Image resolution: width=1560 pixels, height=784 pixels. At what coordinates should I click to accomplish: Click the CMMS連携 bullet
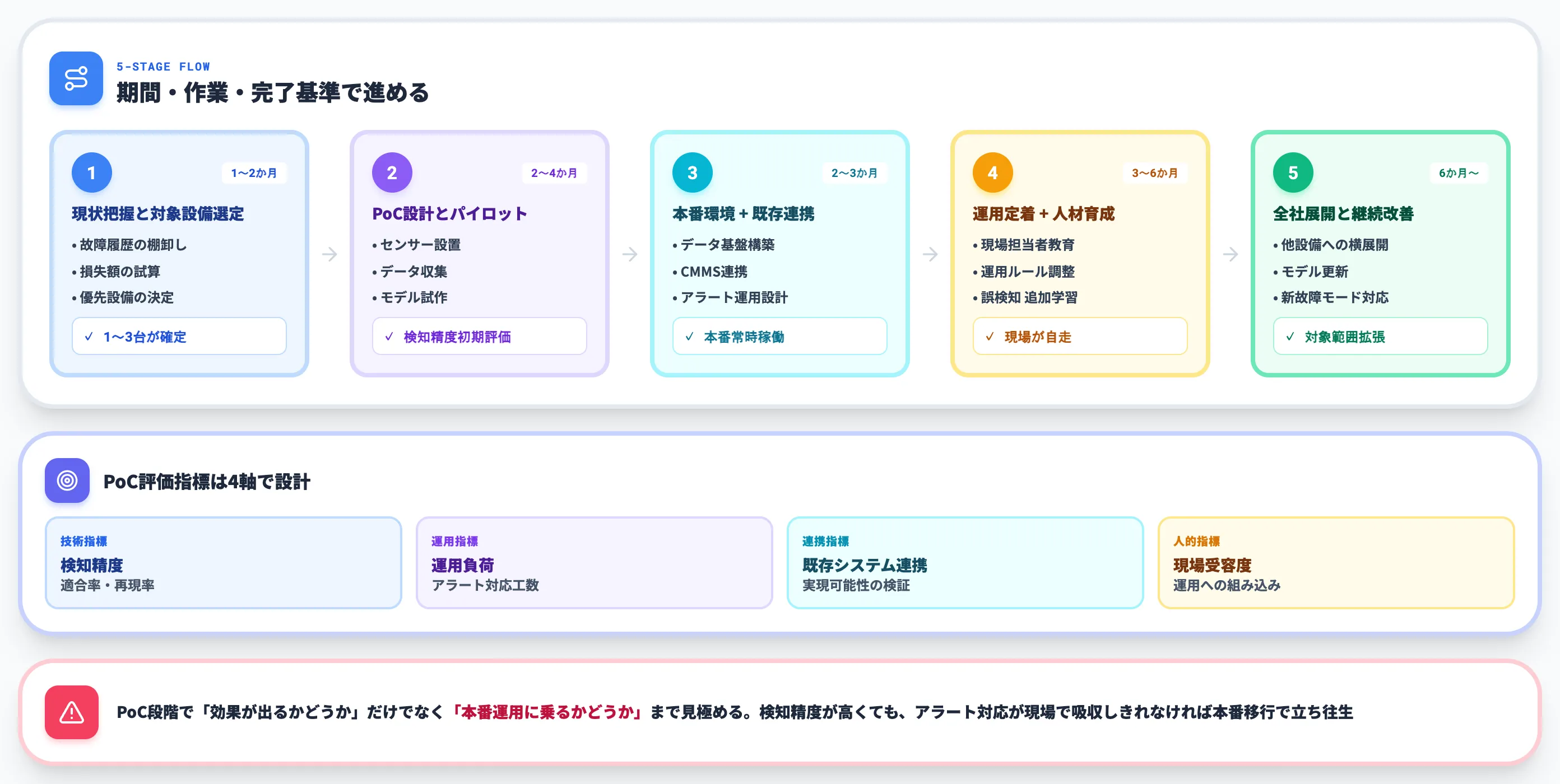coord(710,271)
